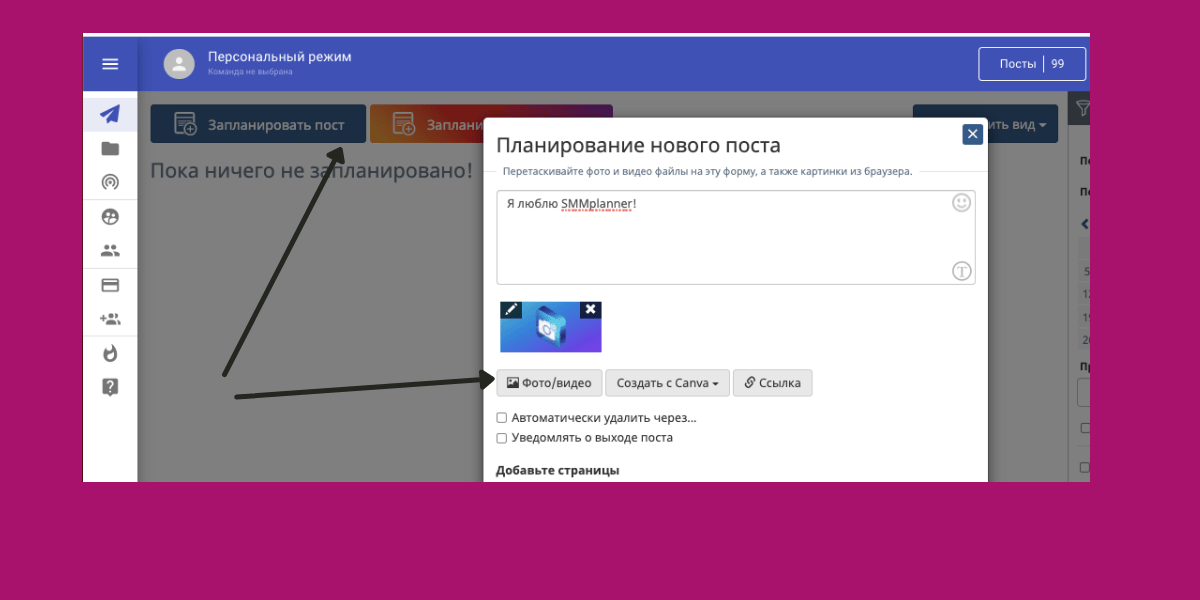Click the question mark help icon
Image resolution: width=1200 pixels, height=600 pixels.
click(110, 387)
